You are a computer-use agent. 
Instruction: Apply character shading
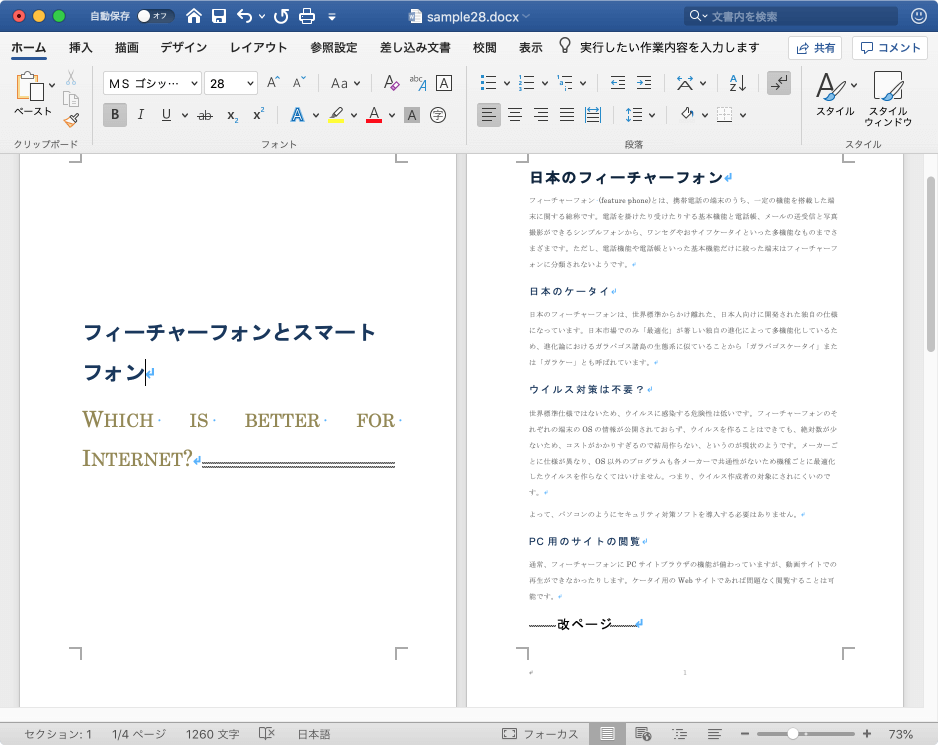412,115
